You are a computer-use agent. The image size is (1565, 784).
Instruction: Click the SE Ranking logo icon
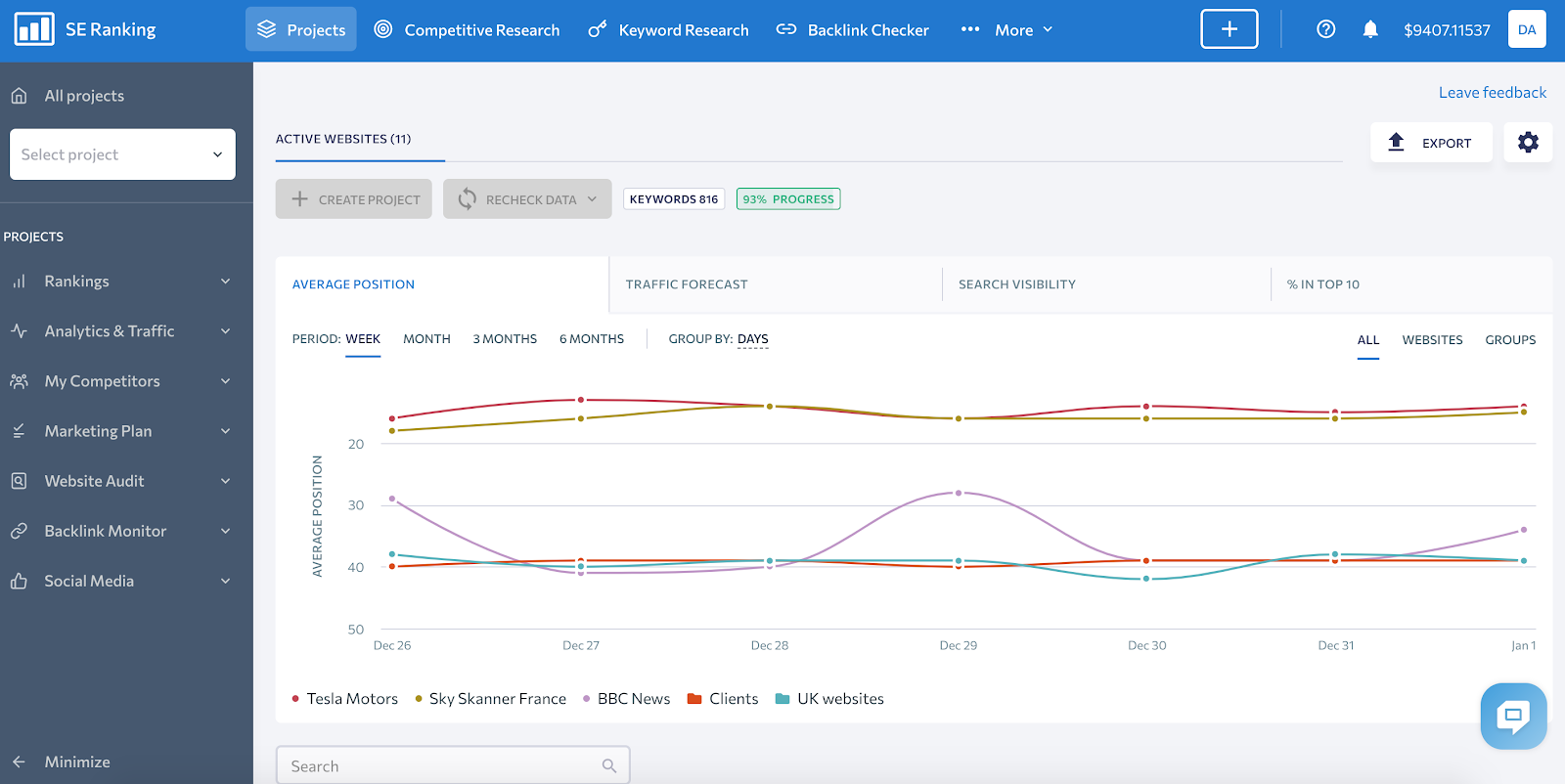(34, 29)
